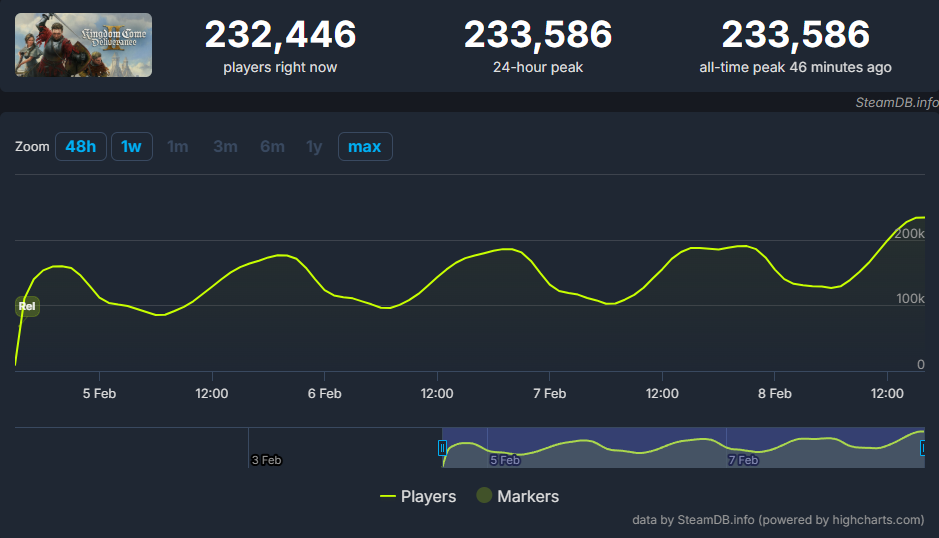Click the Kingdom Come Deliverance game thumbnail

click(x=83, y=45)
